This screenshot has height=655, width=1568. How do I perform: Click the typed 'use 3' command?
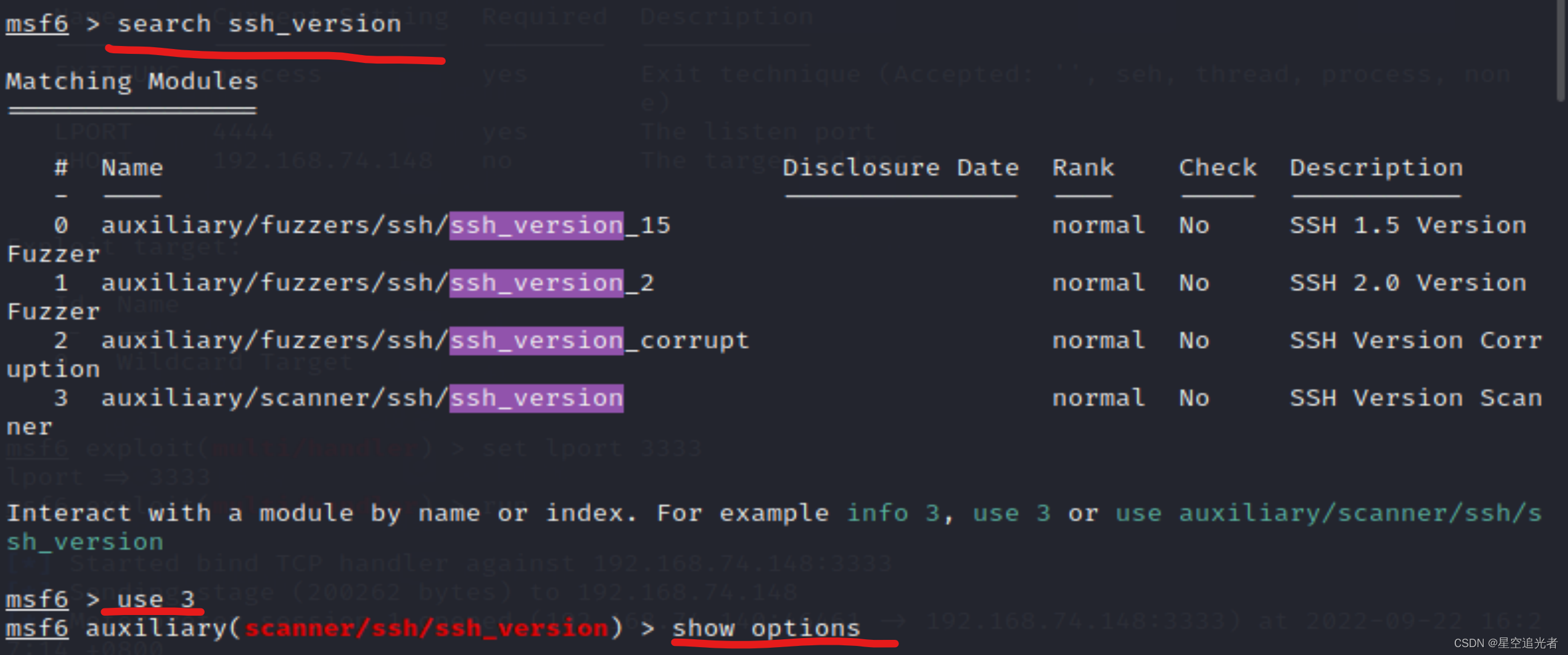tap(155, 599)
